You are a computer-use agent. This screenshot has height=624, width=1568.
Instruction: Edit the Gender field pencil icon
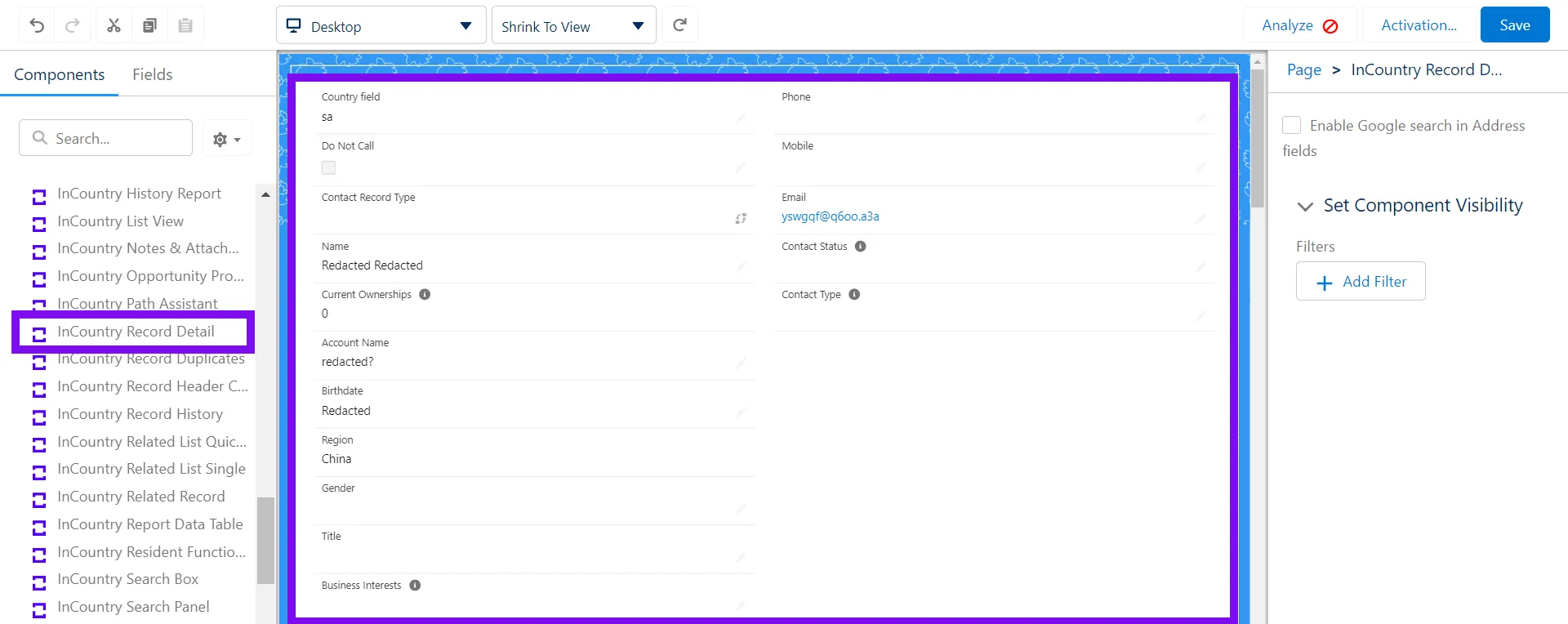coord(741,510)
